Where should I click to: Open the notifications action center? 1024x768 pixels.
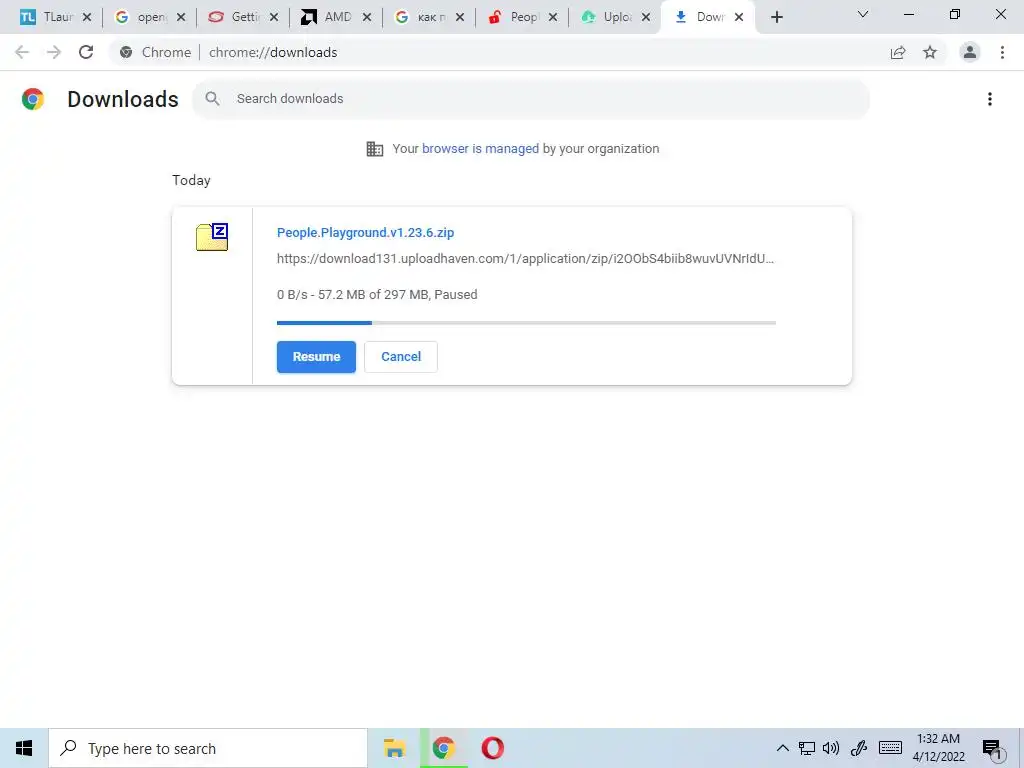(x=992, y=749)
